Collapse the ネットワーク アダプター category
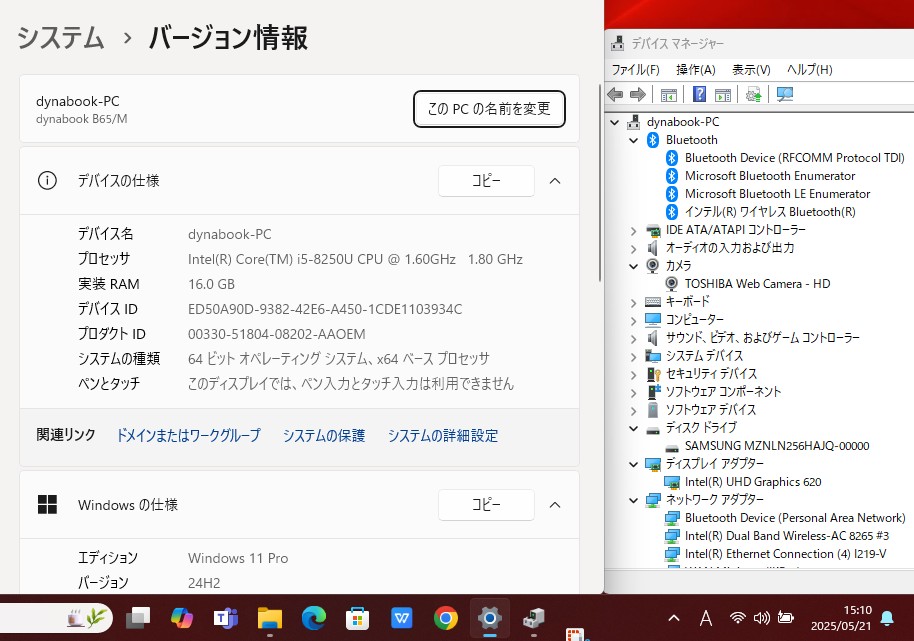This screenshot has height=641, width=914. point(634,500)
